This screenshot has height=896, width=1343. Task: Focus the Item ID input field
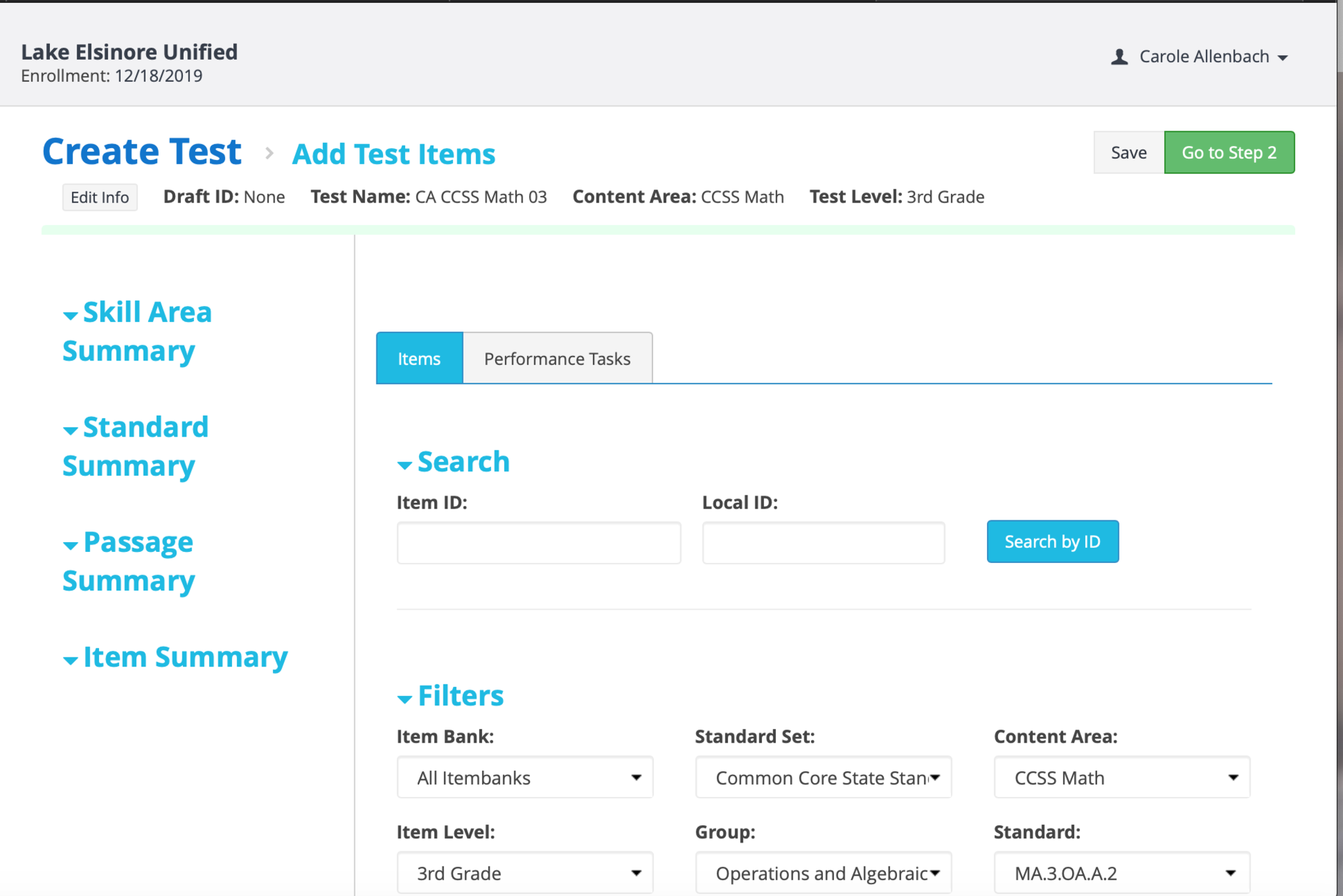(x=538, y=543)
